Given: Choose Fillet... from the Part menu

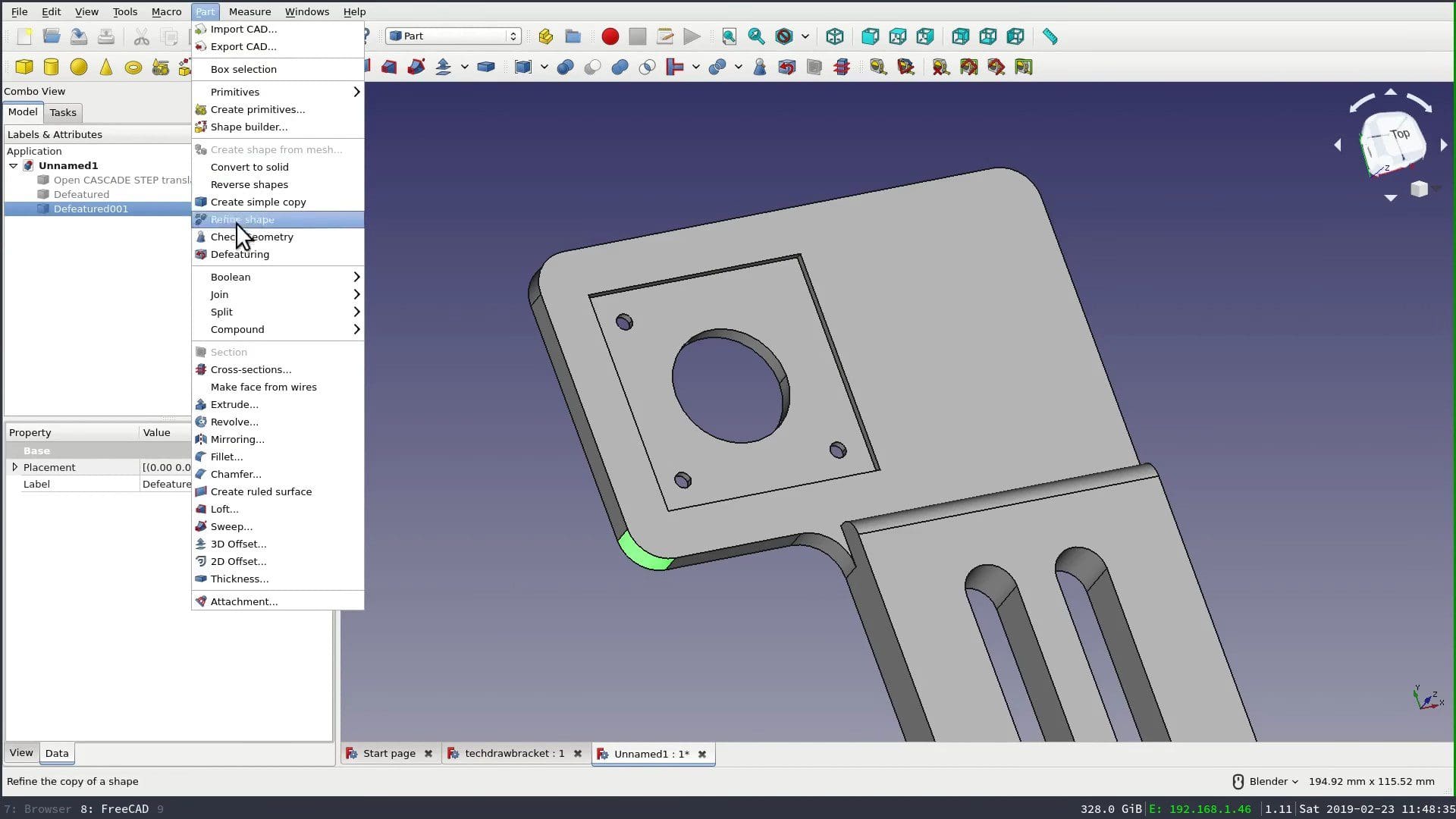Looking at the screenshot, I should point(278,457).
